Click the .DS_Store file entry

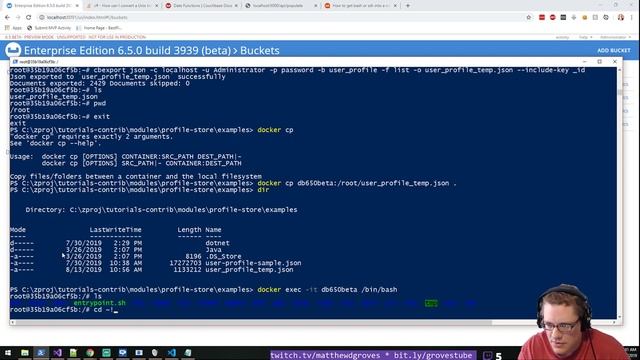click(223, 256)
